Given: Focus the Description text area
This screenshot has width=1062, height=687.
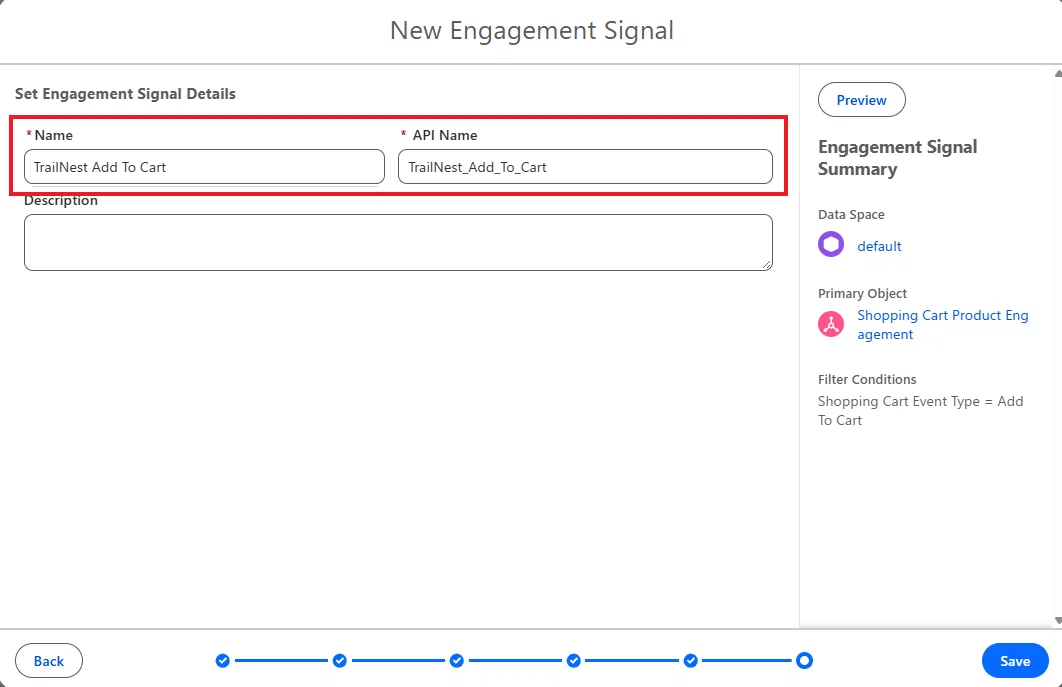Looking at the screenshot, I should pyautogui.click(x=398, y=243).
